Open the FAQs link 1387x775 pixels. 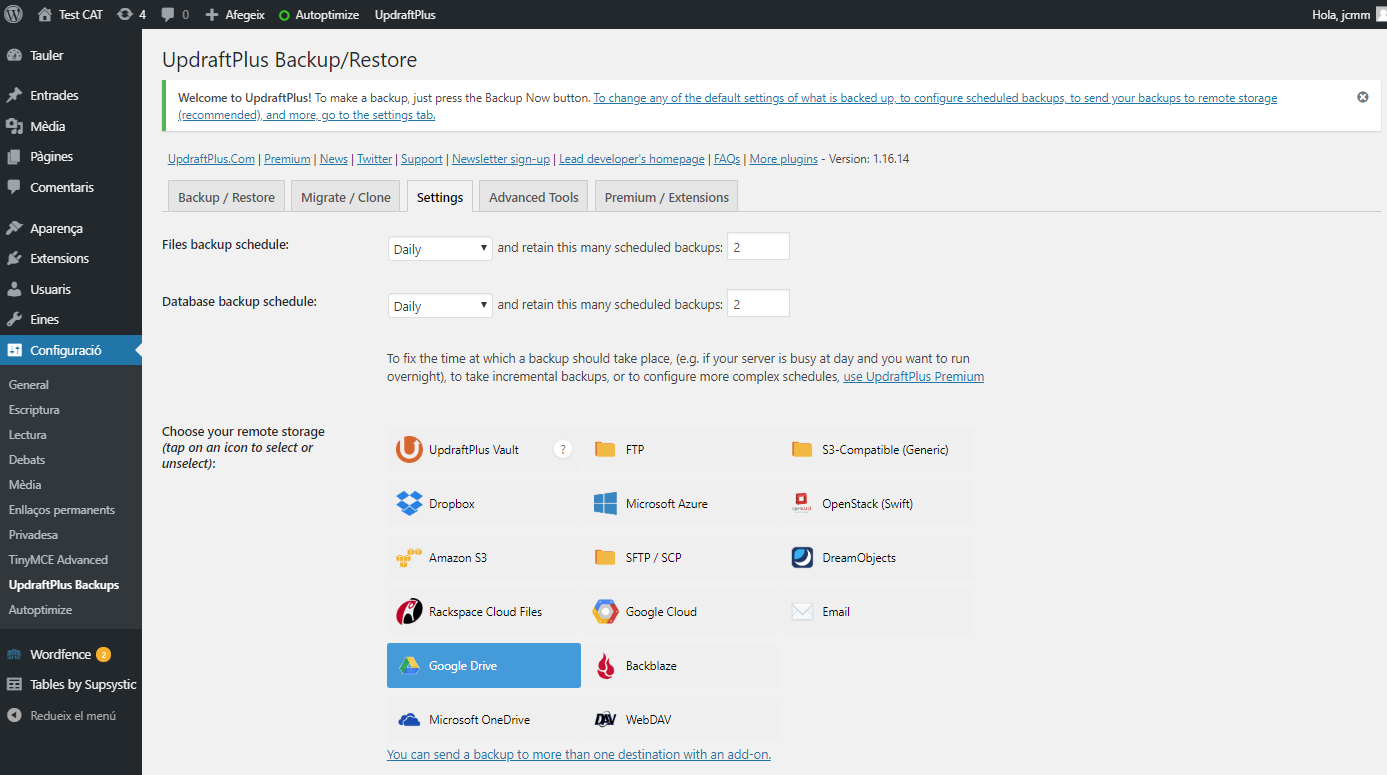tap(727, 159)
